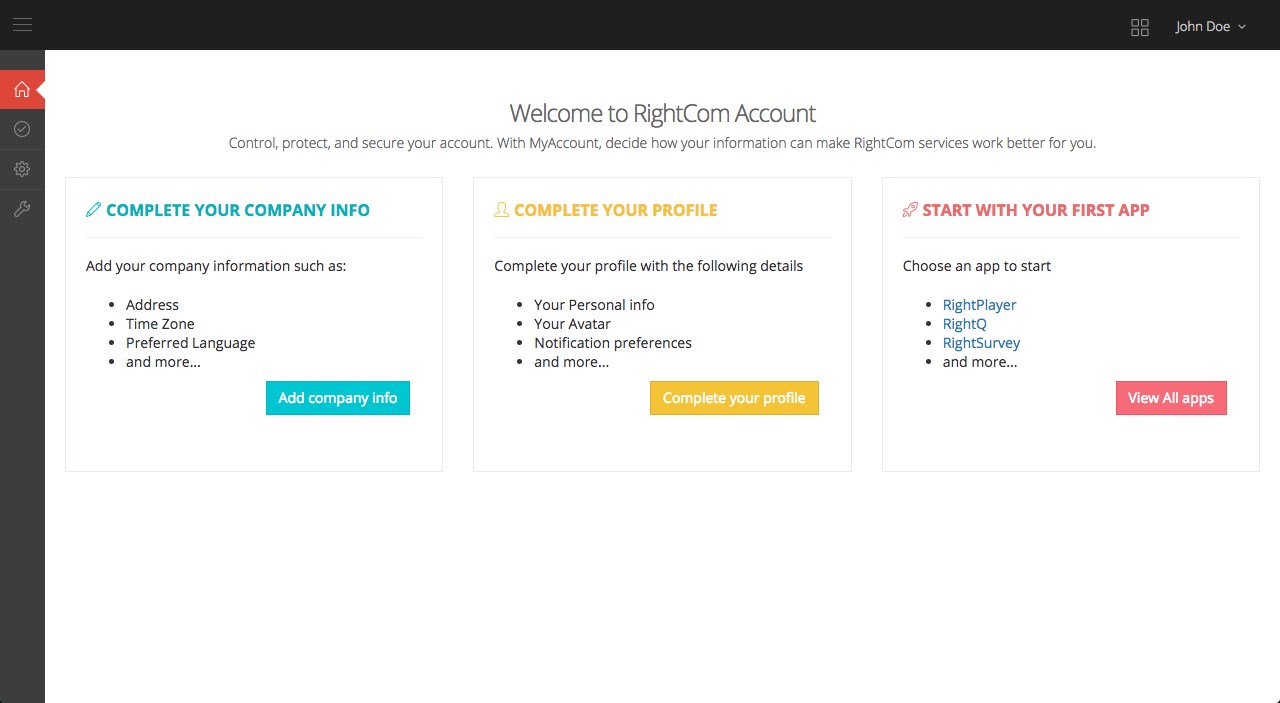Click the user icon beside Complete Your Profile
This screenshot has width=1280, height=703.
pos(502,210)
